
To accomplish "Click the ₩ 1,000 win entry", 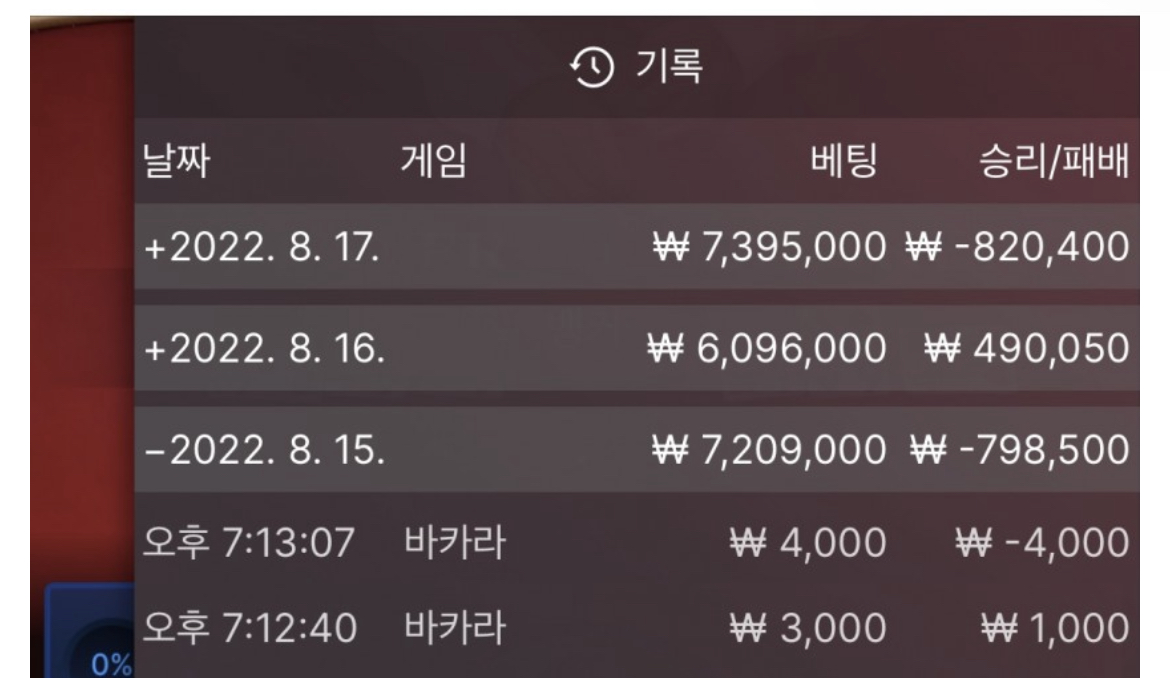I will point(1055,627).
